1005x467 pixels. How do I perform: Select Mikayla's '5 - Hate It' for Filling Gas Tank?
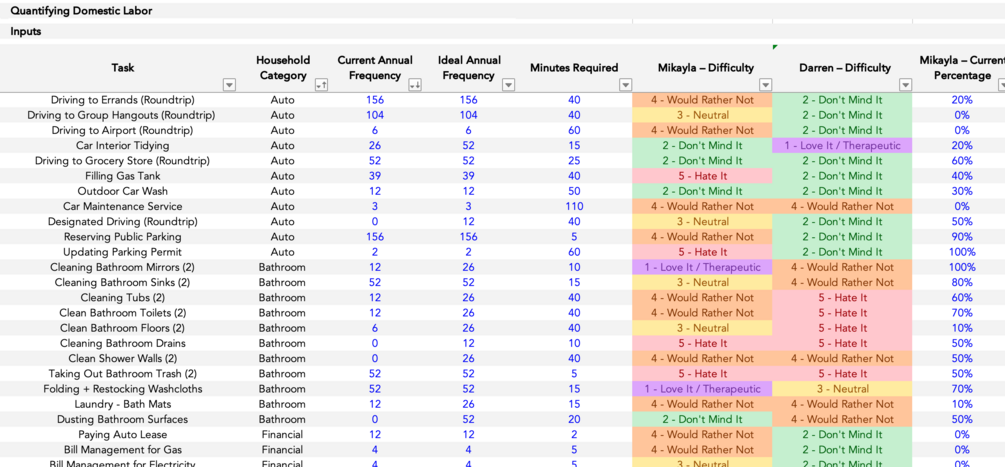[x=702, y=176]
